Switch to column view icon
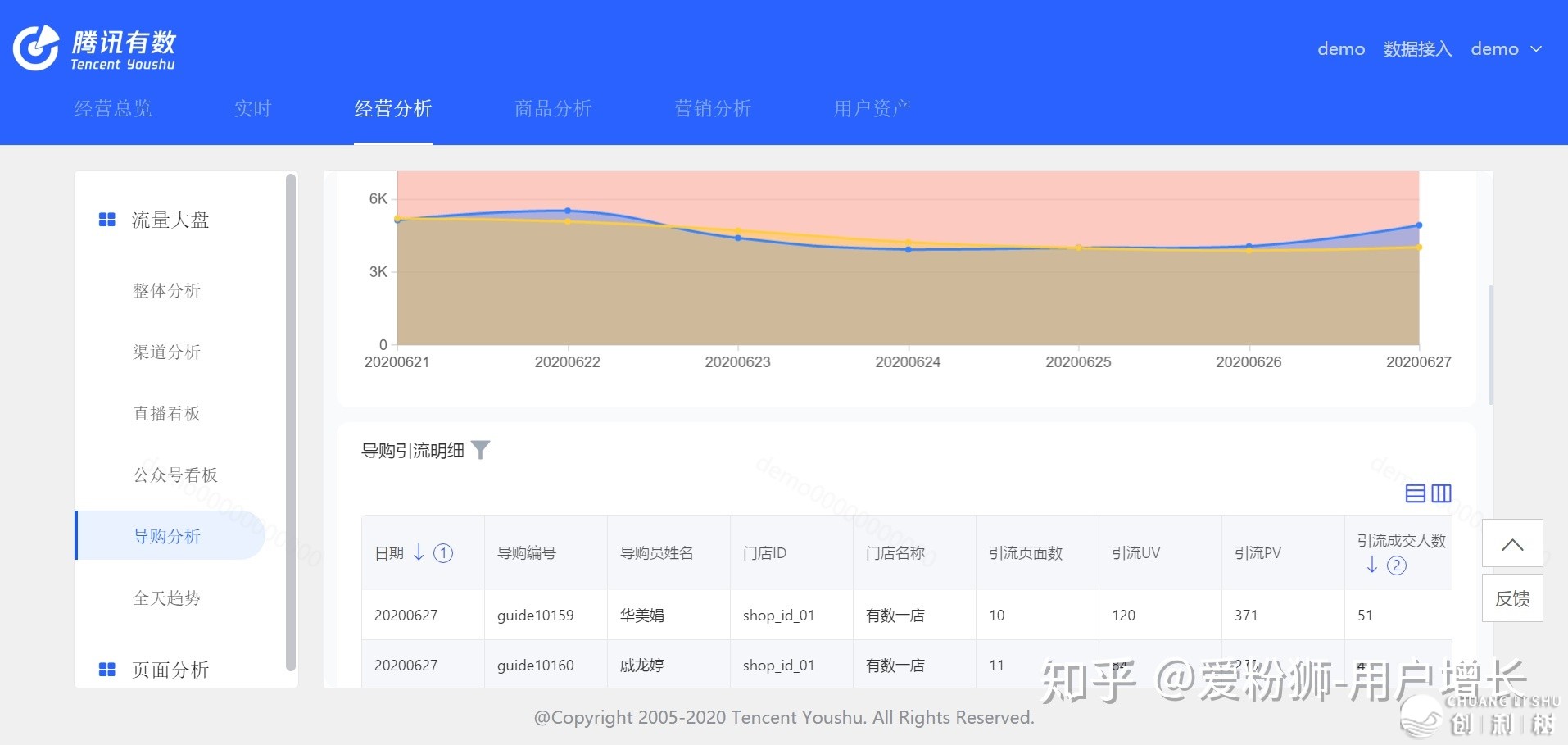Image resolution: width=1568 pixels, height=745 pixels. pyautogui.click(x=1441, y=493)
